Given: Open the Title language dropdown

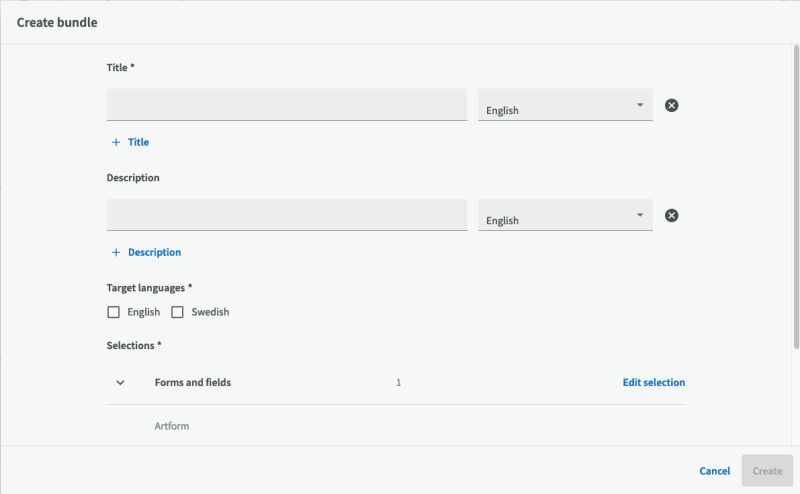Looking at the screenshot, I should [x=565, y=106].
